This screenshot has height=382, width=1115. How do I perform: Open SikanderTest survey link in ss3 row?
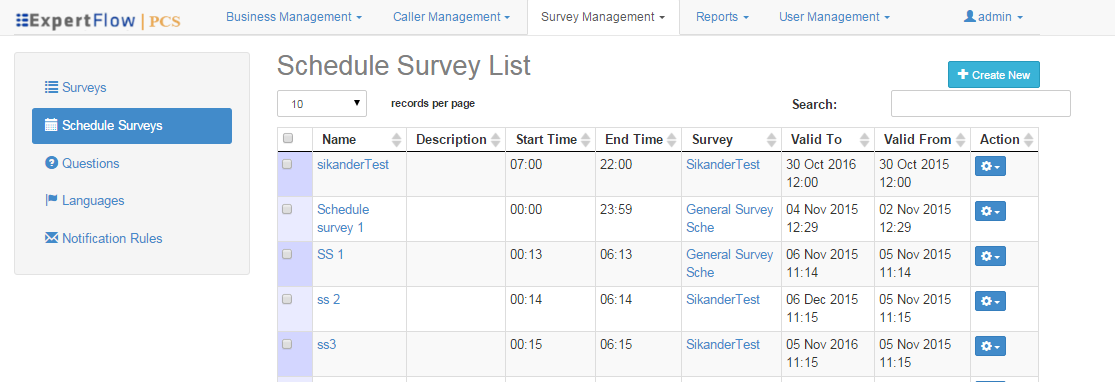click(x=722, y=344)
